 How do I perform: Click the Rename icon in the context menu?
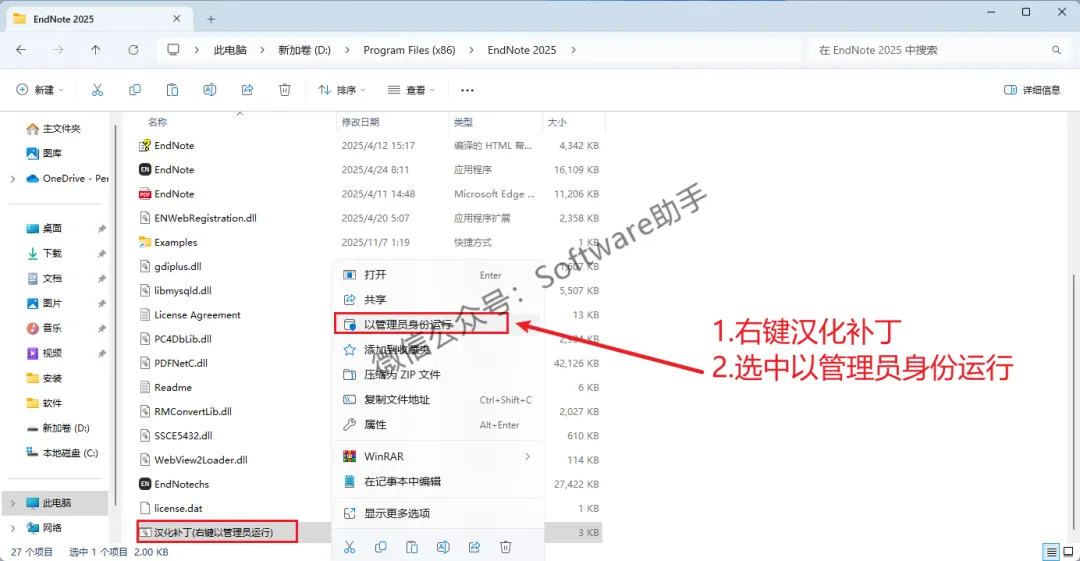tap(443, 547)
